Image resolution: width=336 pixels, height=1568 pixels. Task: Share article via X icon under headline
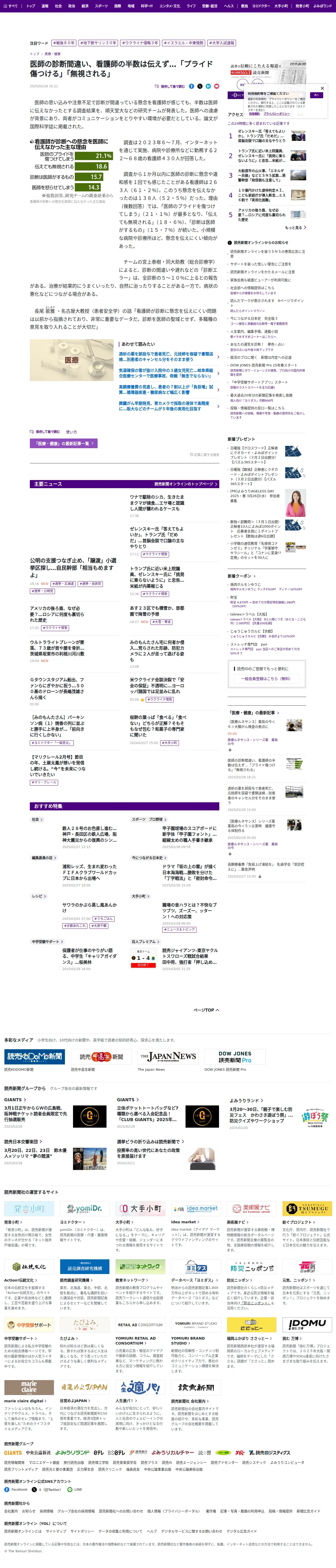point(200,87)
